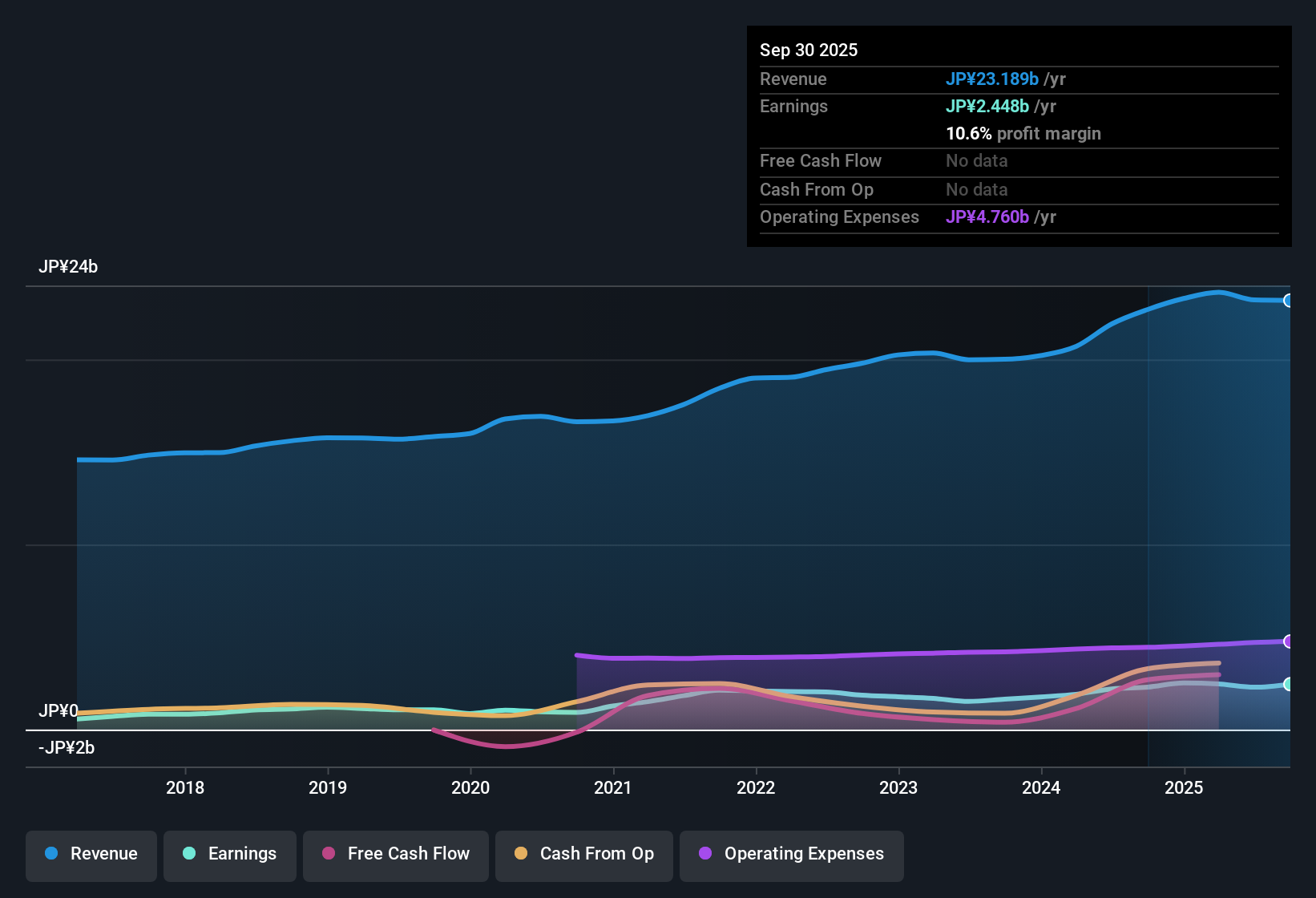
Task: Click the JP¥24b axis gridline label
Action: coord(69,266)
